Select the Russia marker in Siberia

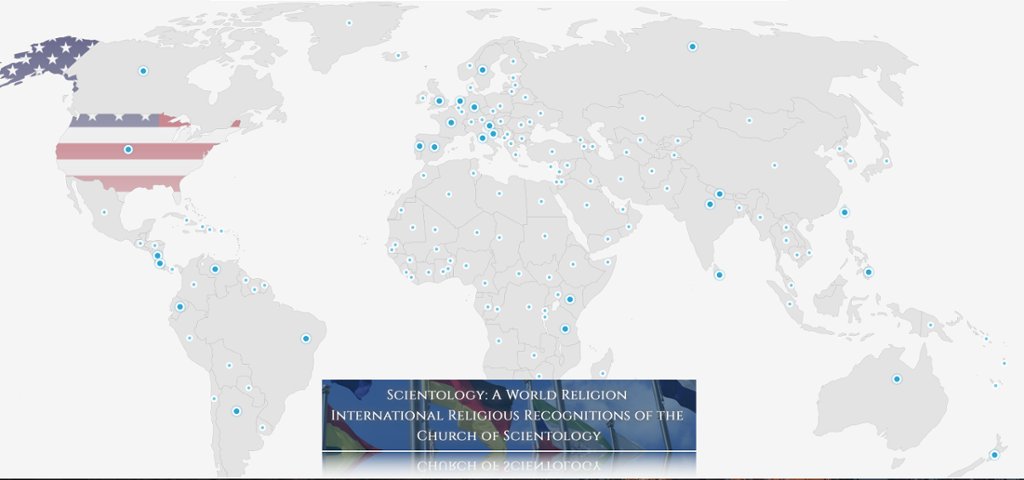pyautogui.click(x=692, y=46)
